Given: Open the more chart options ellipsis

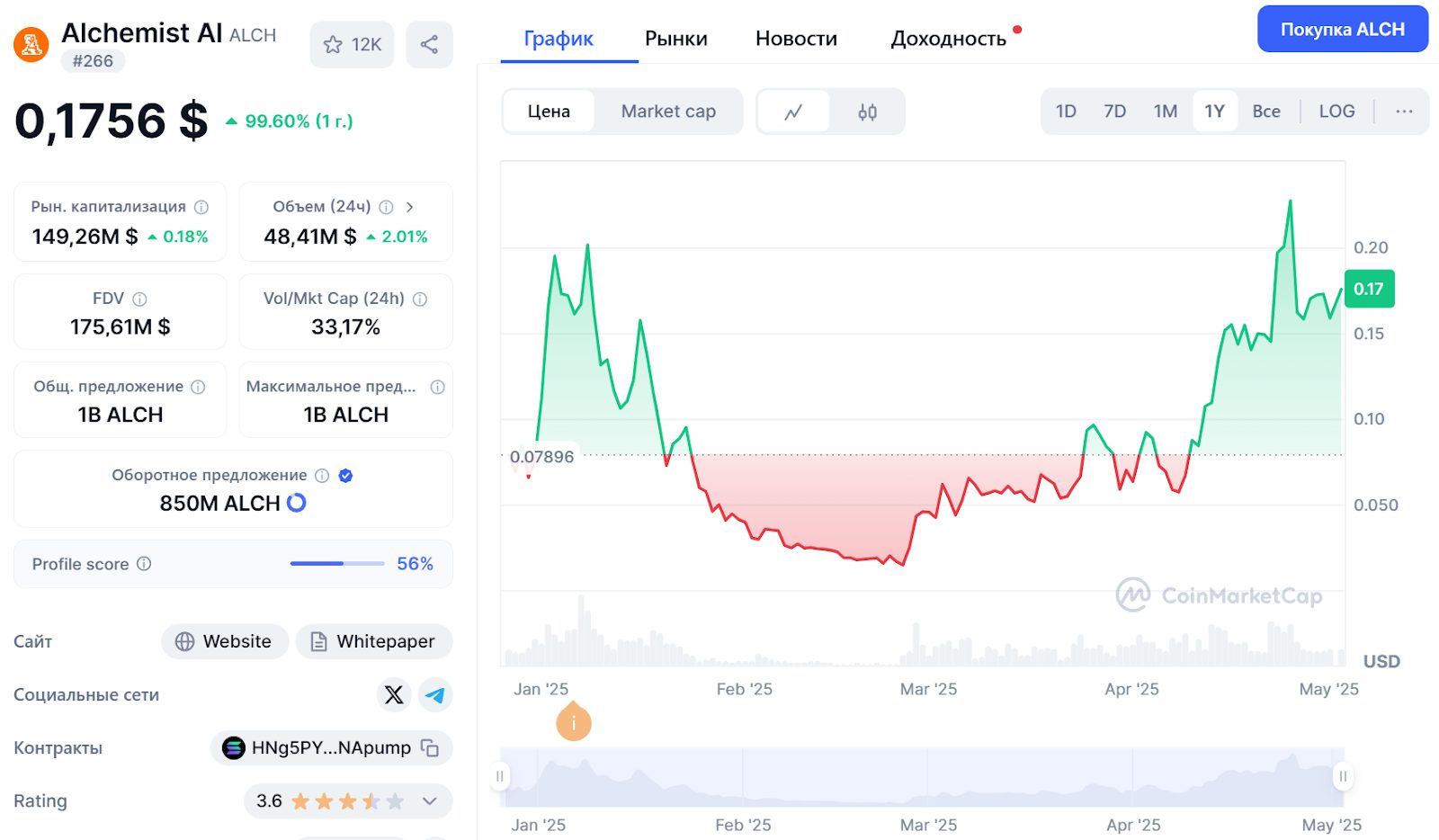Looking at the screenshot, I should point(1404,112).
